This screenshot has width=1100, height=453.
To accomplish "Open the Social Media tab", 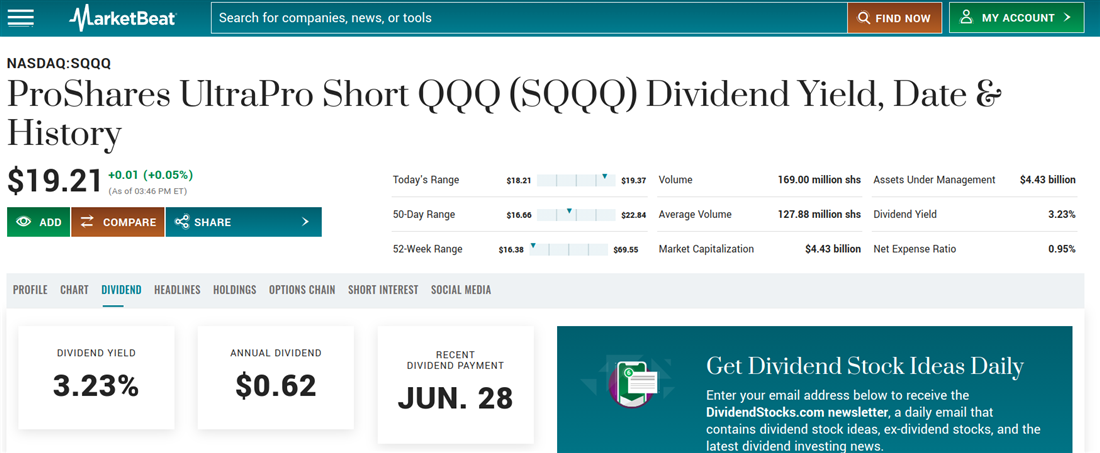I will pos(461,290).
